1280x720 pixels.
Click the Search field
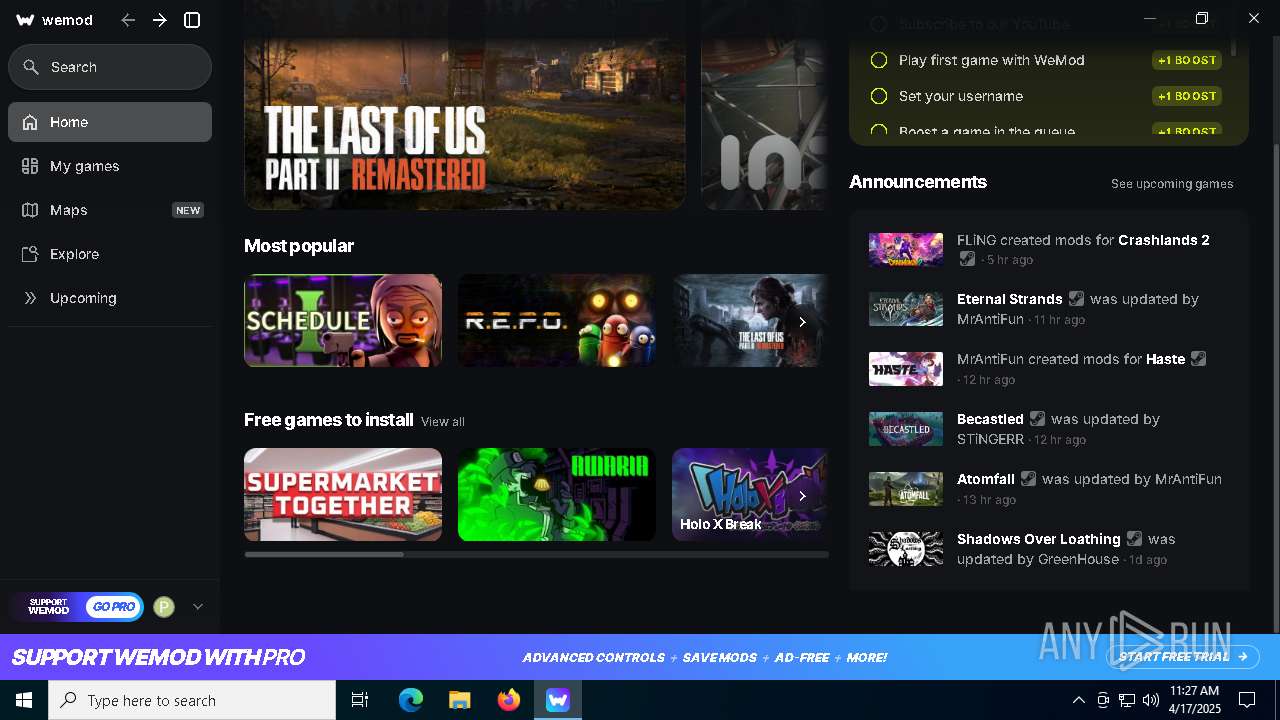point(110,67)
